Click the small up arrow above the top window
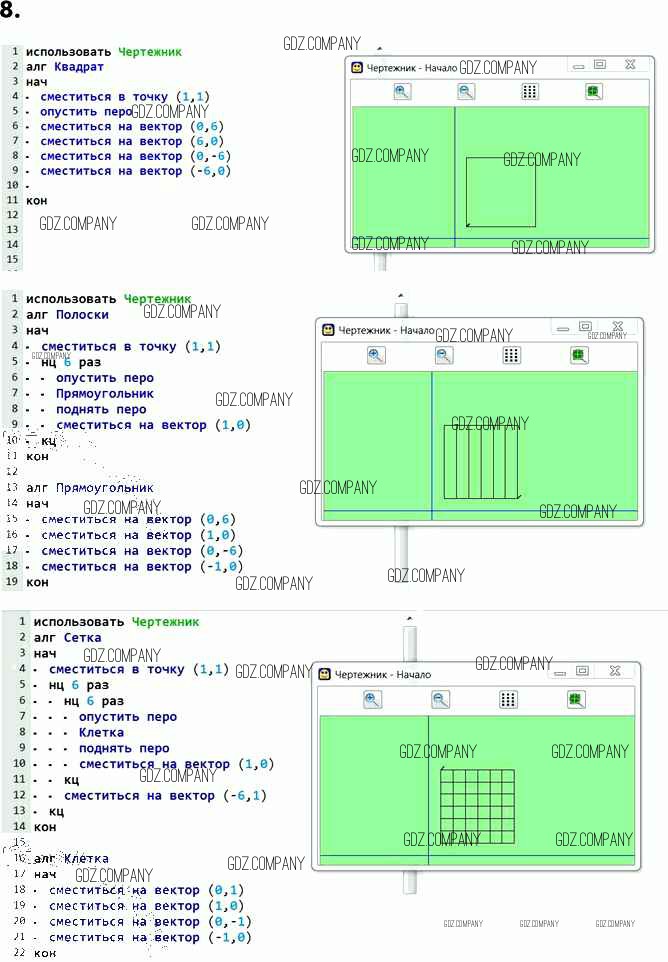Screen dimensions: 668x962 pos(380,47)
